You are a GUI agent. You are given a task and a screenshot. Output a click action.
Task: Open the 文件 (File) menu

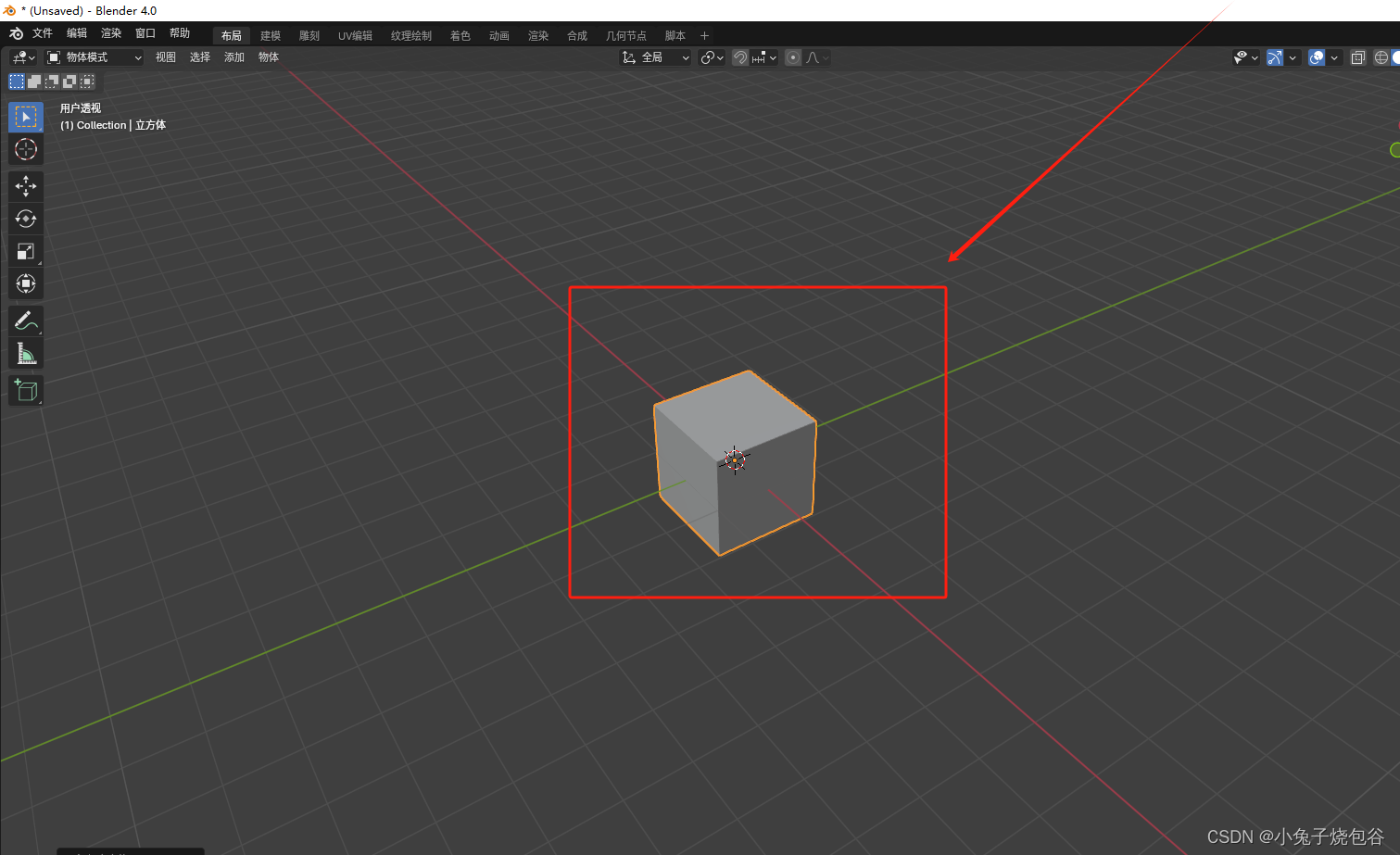(43, 33)
